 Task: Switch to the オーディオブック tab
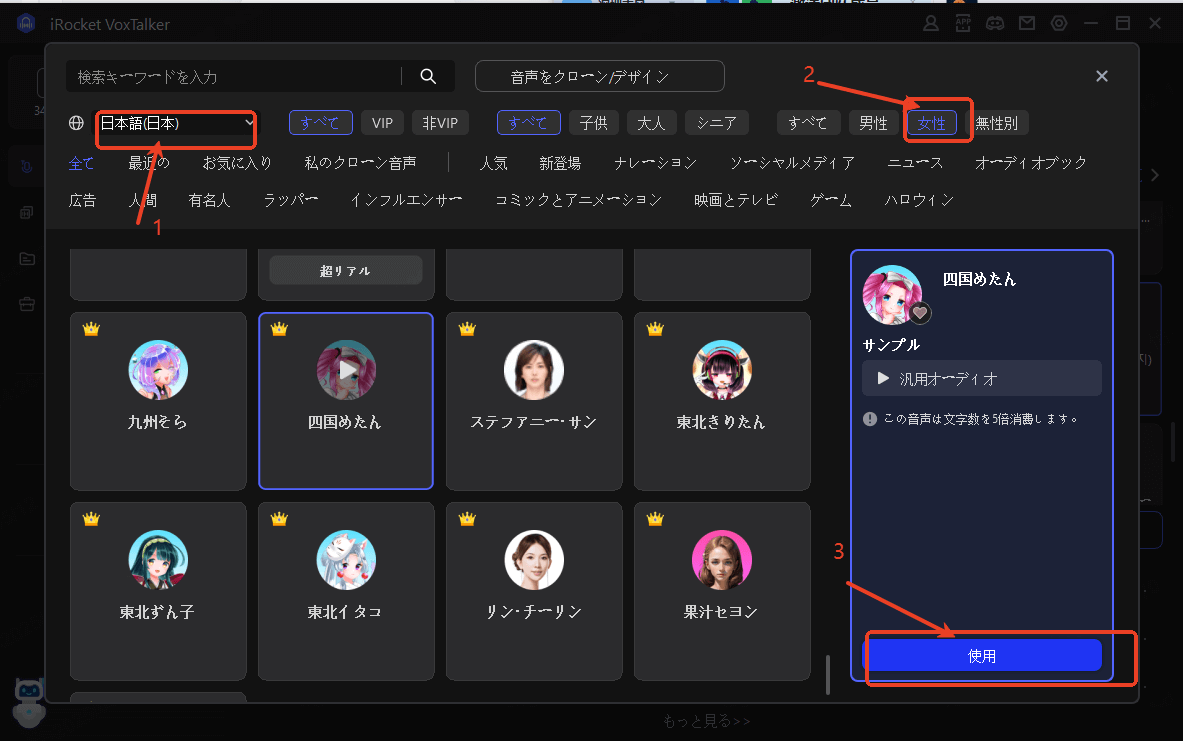(x=1031, y=163)
